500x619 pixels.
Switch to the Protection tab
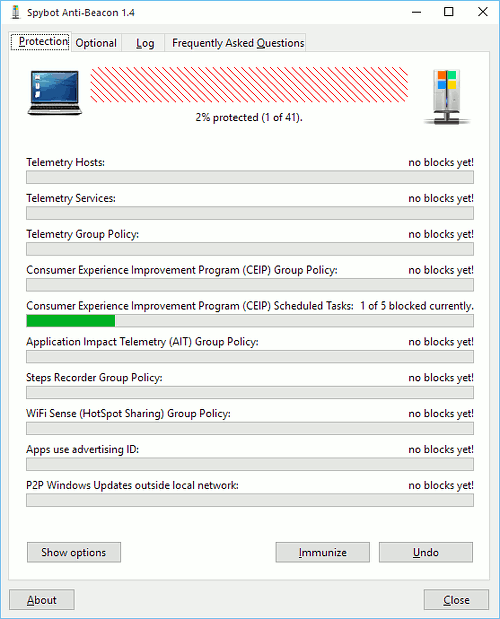tap(41, 42)
